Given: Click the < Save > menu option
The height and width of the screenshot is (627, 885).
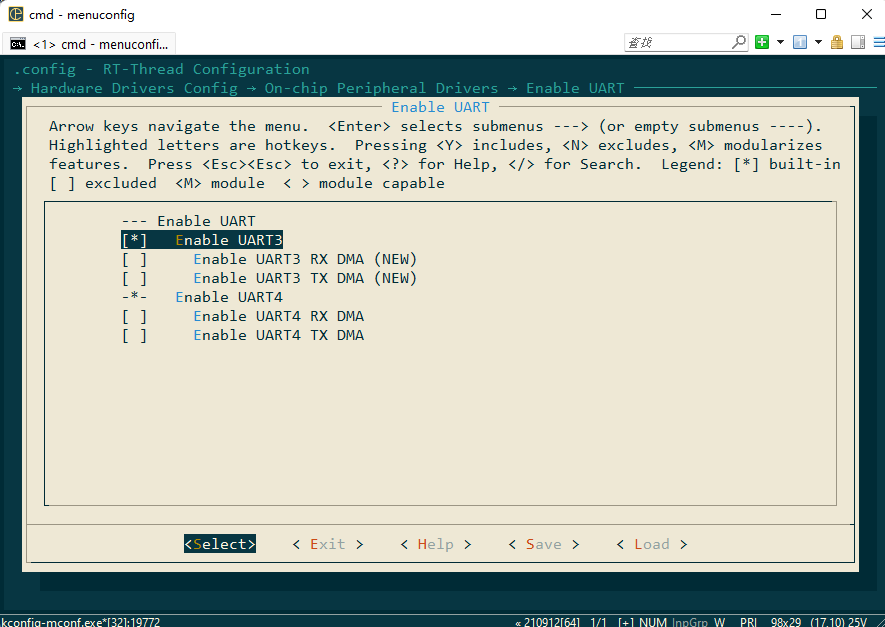Looking at the screenshot, I should click(x=543, y=544).
